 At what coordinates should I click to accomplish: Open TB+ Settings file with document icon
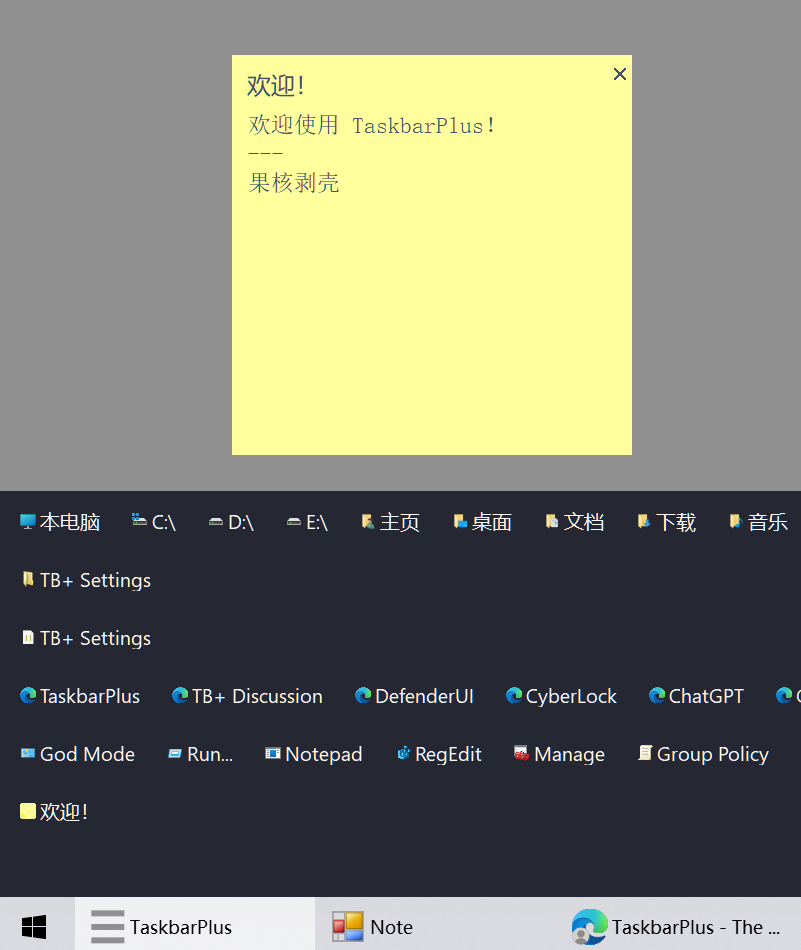pos(85,638)
